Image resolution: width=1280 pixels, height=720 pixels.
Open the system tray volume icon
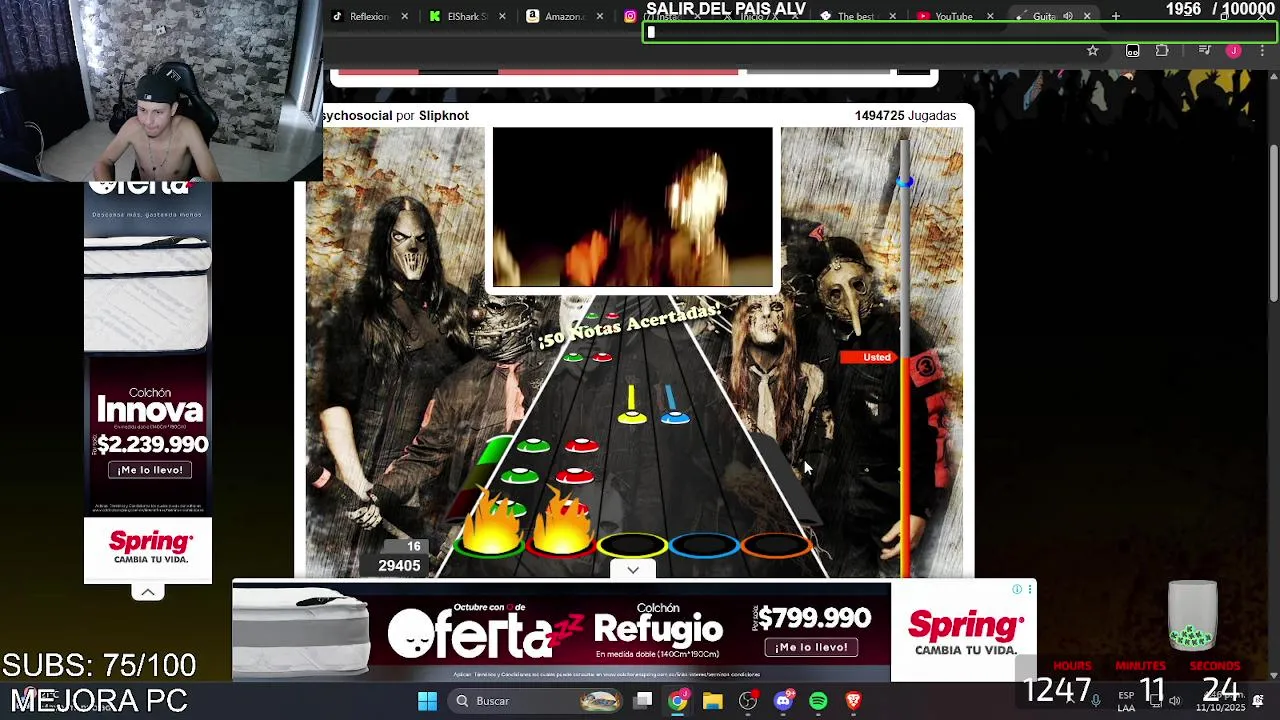coord(1175,701)
